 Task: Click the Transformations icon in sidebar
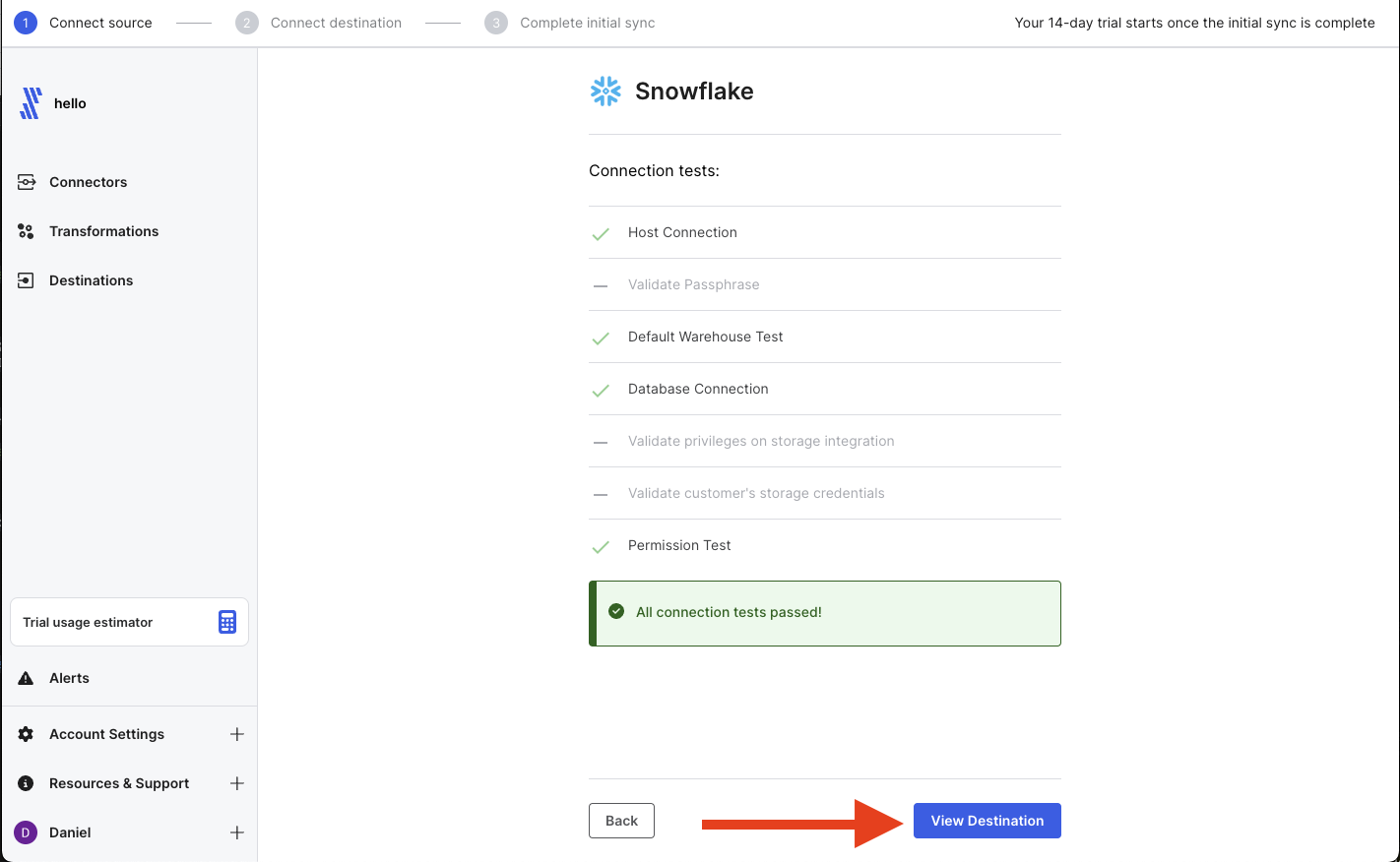27,231
